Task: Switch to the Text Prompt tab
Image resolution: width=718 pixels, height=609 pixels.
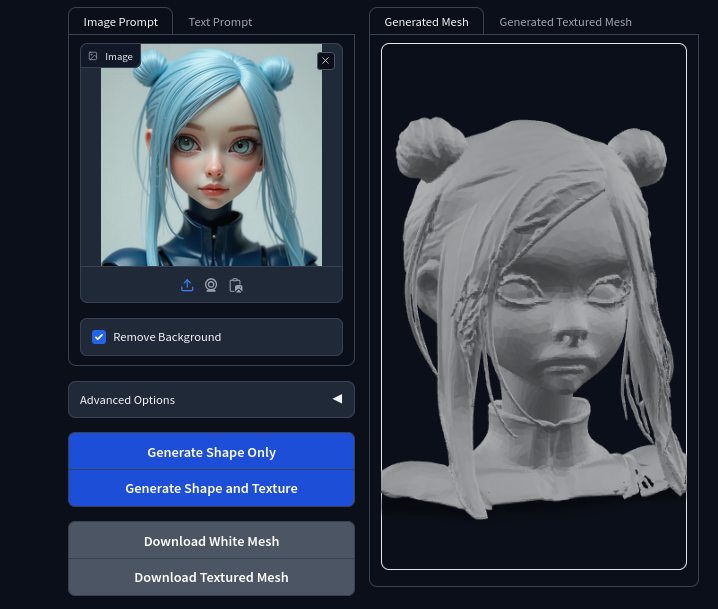Action: click(220, 22)
